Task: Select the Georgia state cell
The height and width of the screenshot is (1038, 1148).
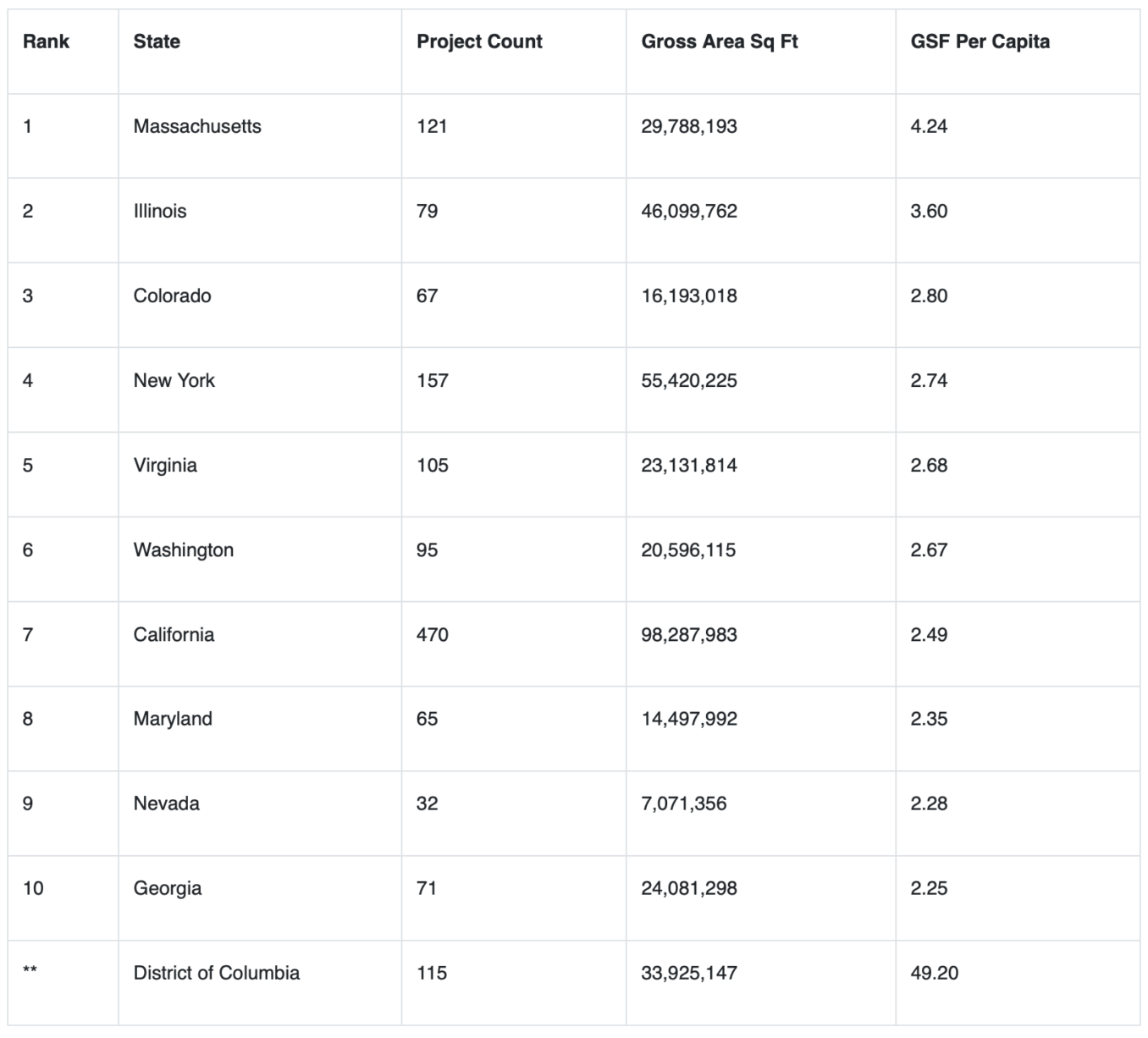Action: 167,888
